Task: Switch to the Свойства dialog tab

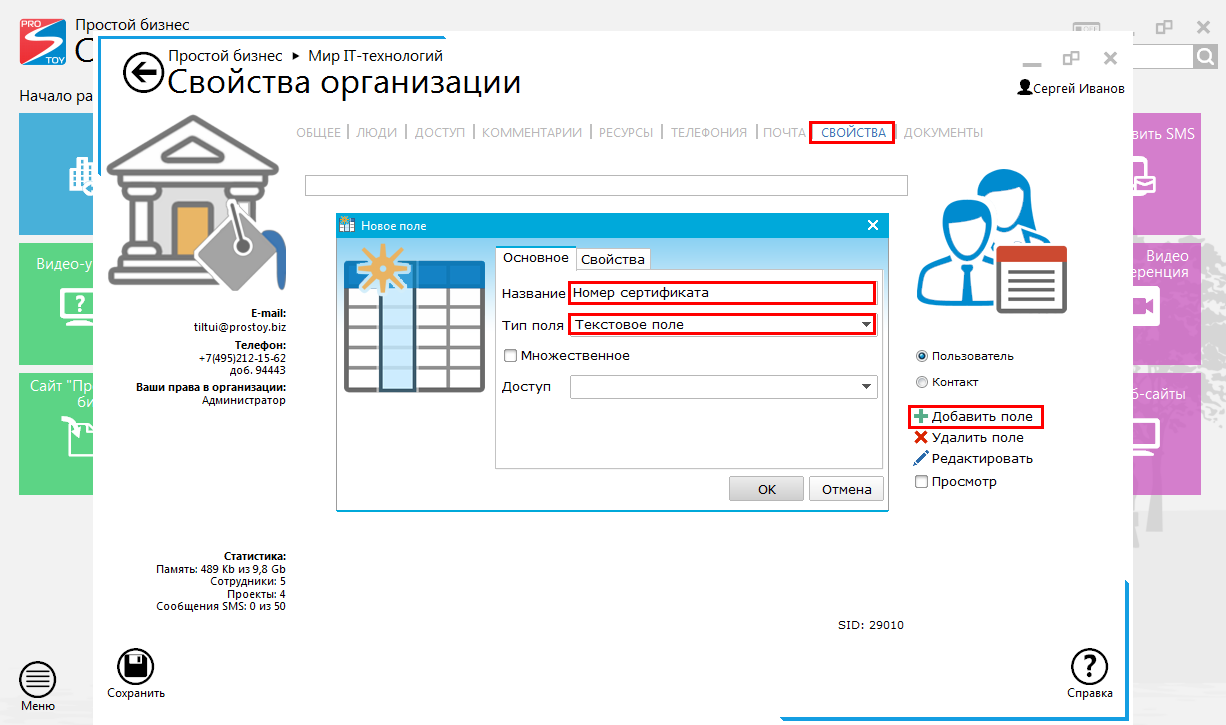Action: point(613,259)
